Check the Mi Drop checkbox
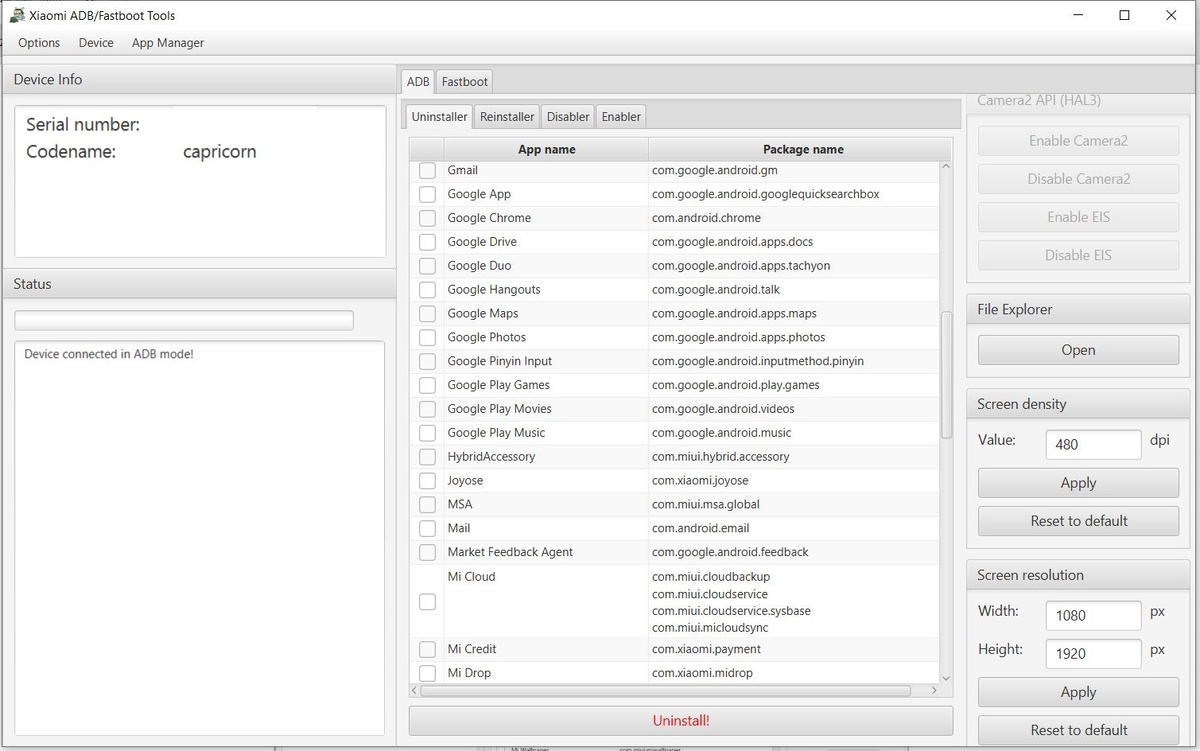 pos(427,673)
